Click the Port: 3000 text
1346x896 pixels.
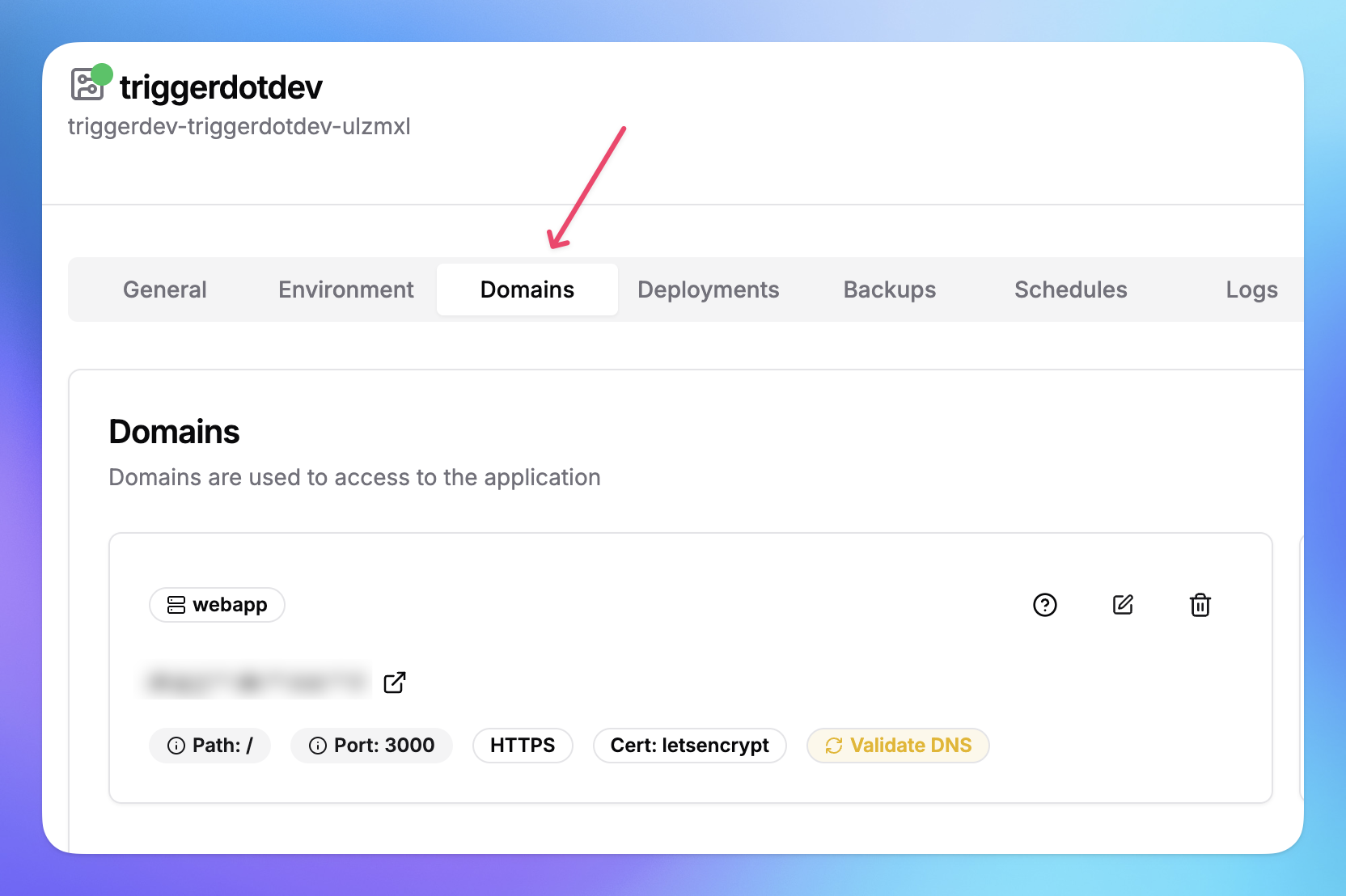[384, 746]
